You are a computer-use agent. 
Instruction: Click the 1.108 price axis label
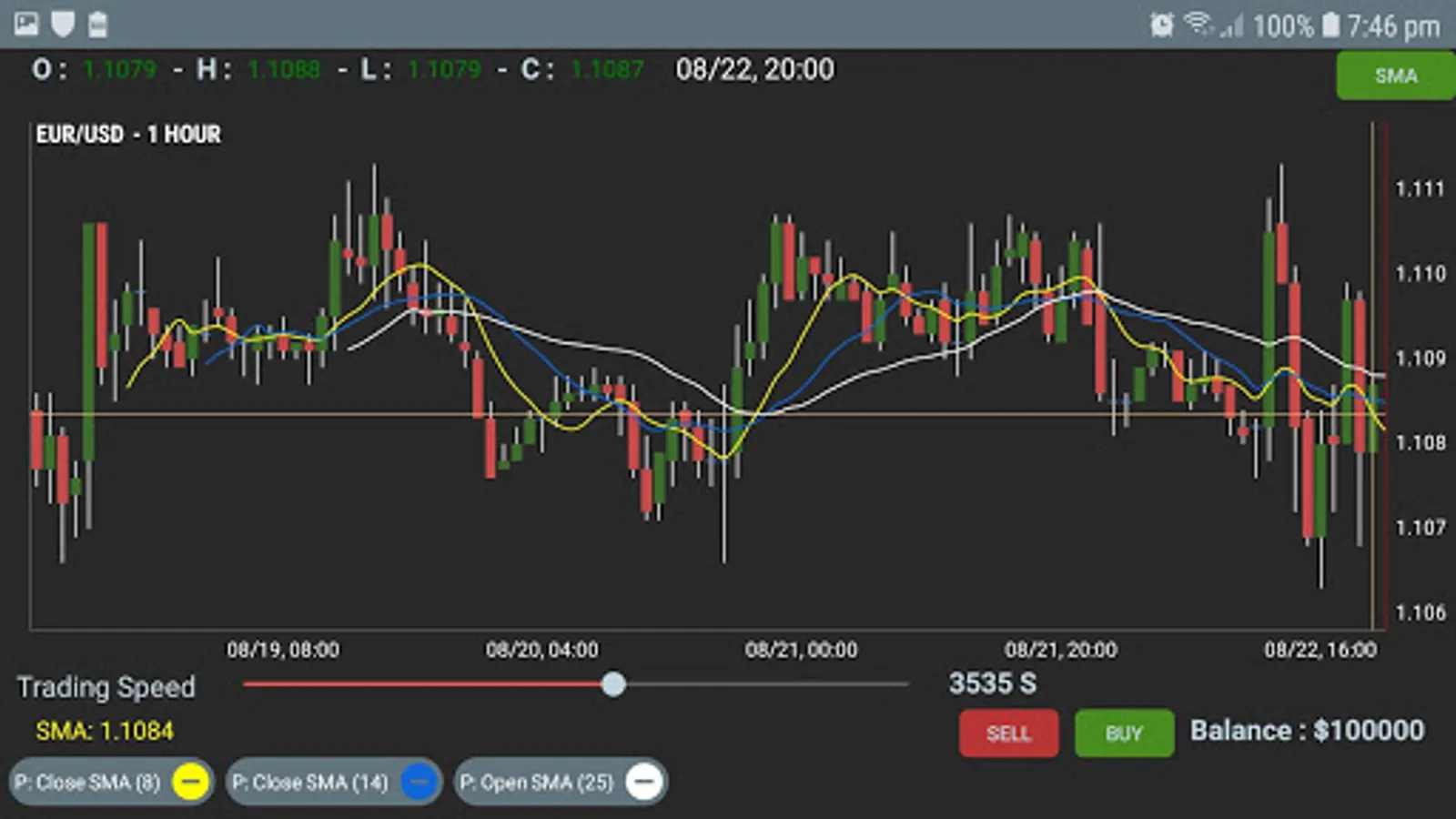point(1421,443)
